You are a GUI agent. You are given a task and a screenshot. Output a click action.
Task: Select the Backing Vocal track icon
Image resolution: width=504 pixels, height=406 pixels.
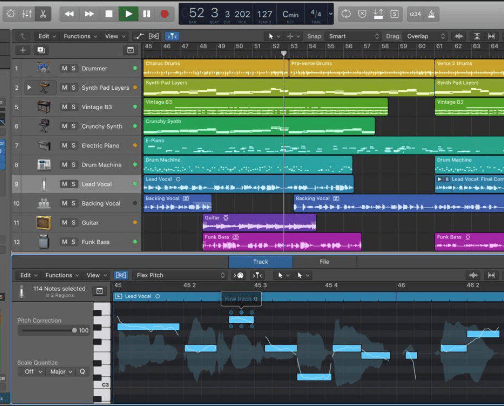(44, 203)
